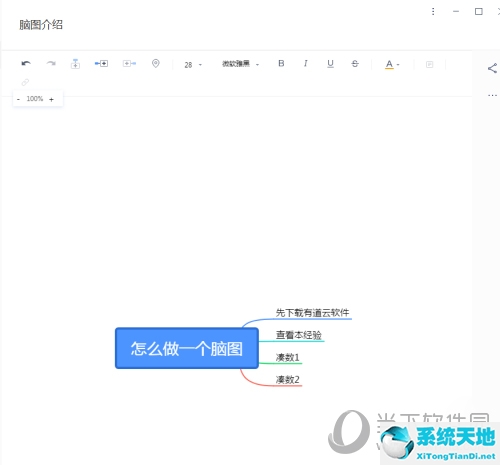Insert a parent node
Image resolution: width=500 pixels, height=465 pixels.
pyautogui.click(x=129, y=63)
